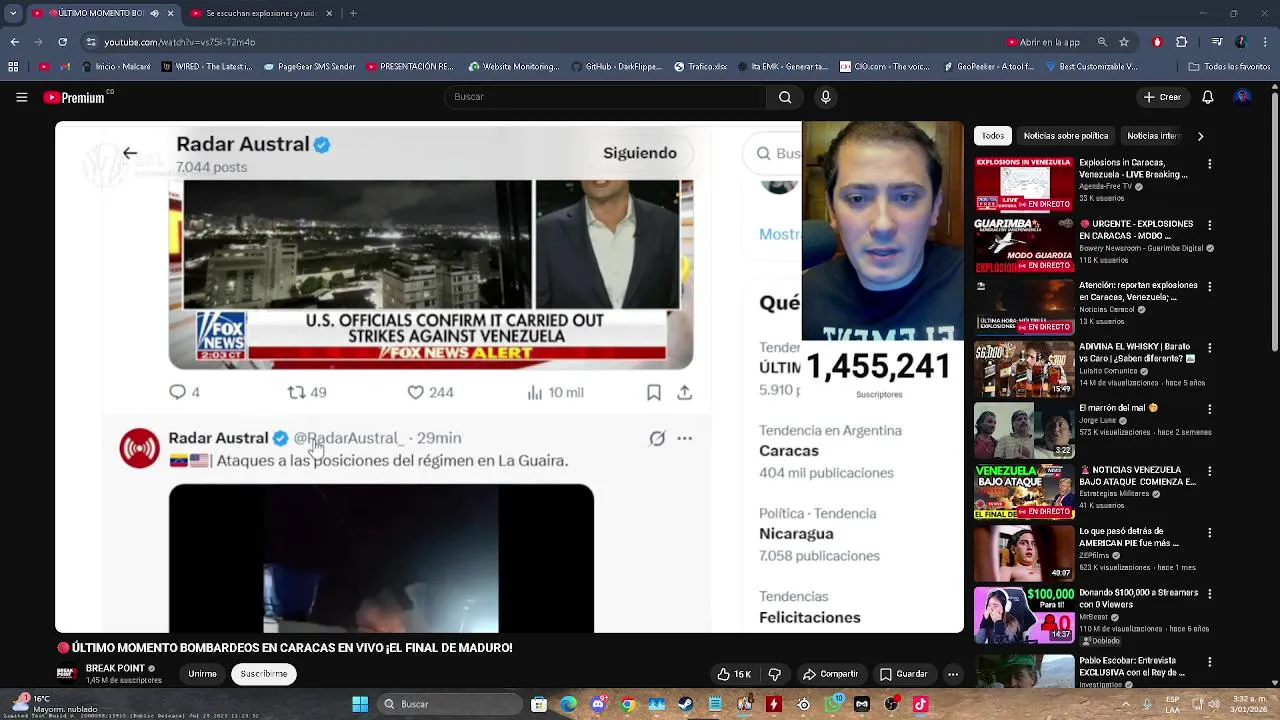
Task: Open Windows Start menu on taskbar
Action: coord(359,704)
